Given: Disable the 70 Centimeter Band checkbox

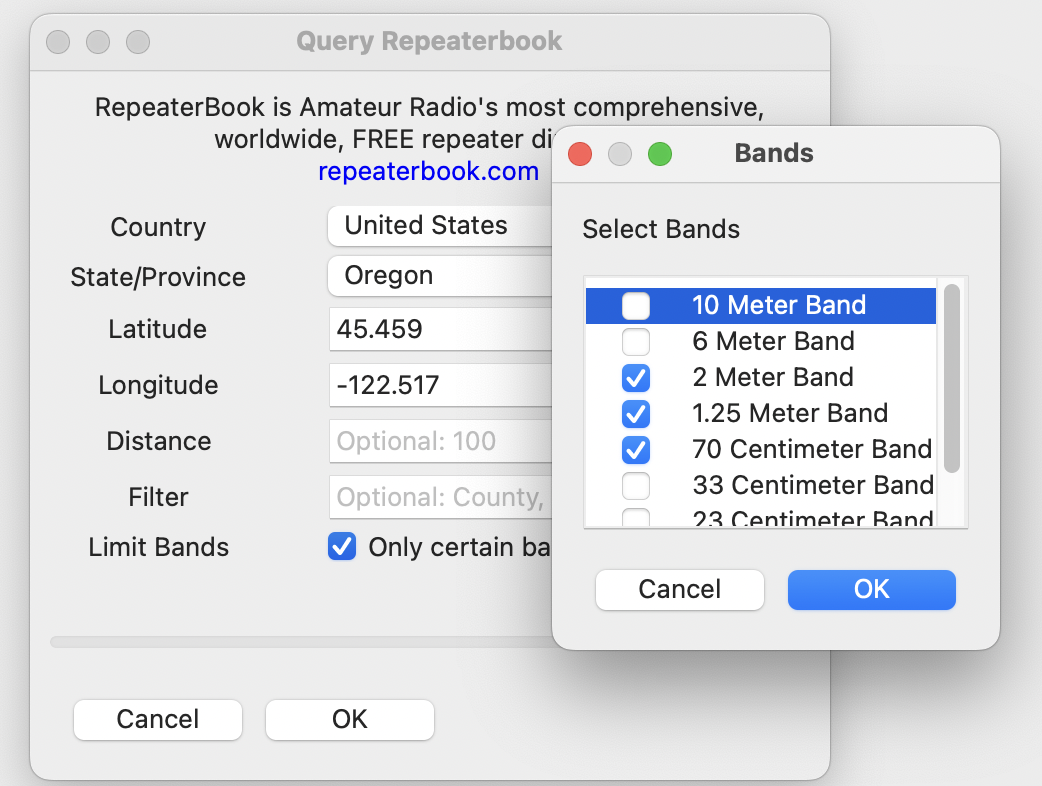Looking at the screenshot, I should [636, 449].
